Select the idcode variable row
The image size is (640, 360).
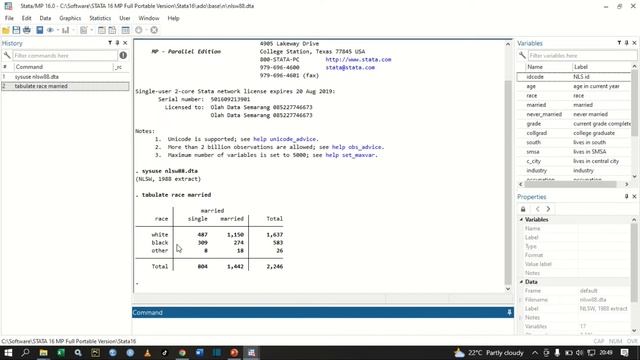click(573, 77)
